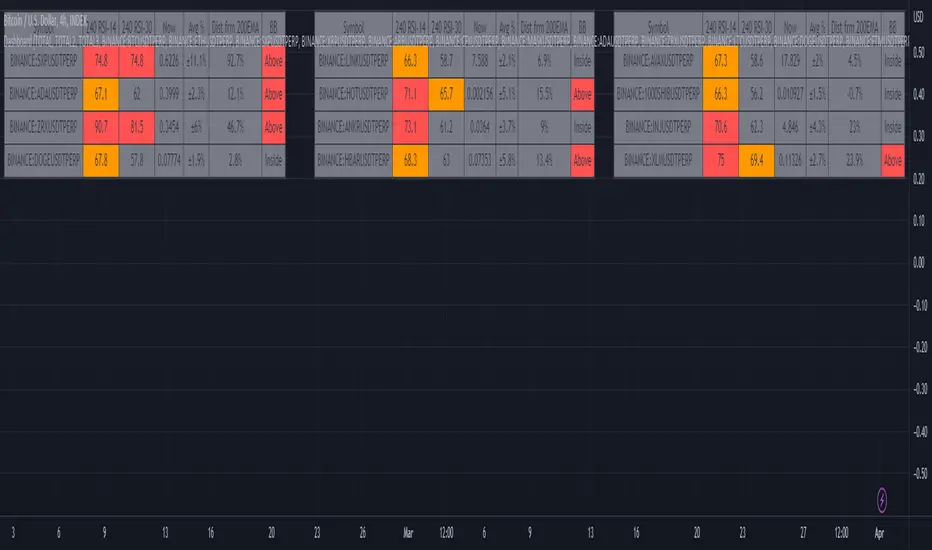932x550 pixels.
Task: Click the red 90.7 RSI cell
Action: (101, 127)
